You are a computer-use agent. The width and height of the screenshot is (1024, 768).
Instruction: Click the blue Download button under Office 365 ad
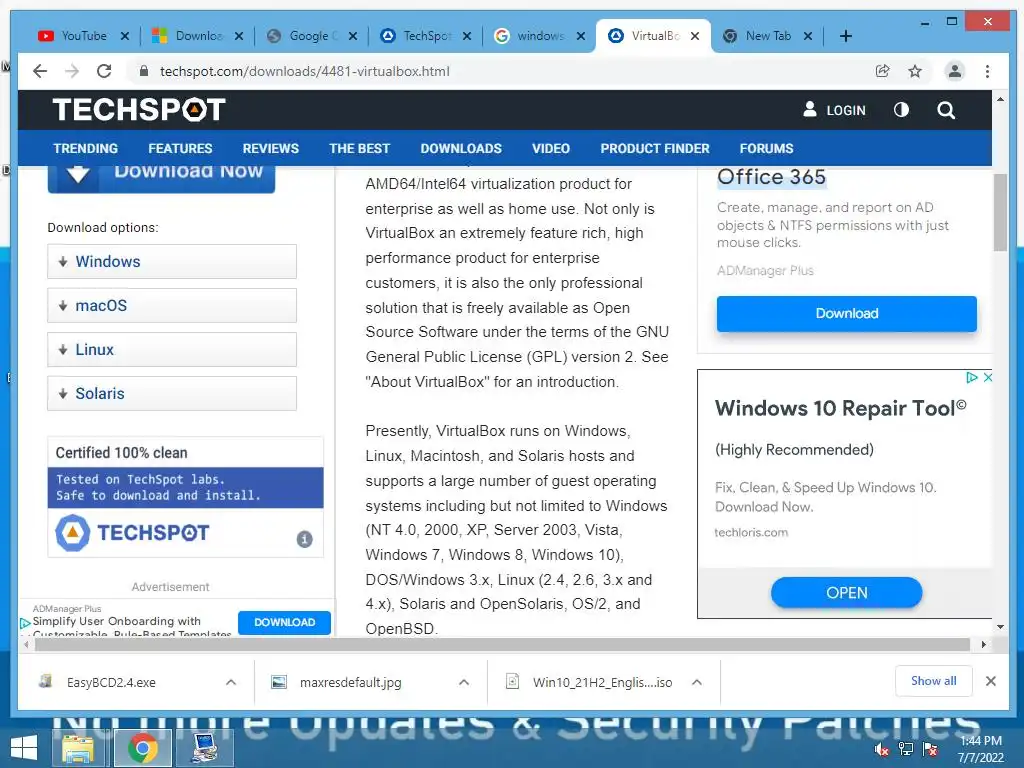[x=846, y=313]
